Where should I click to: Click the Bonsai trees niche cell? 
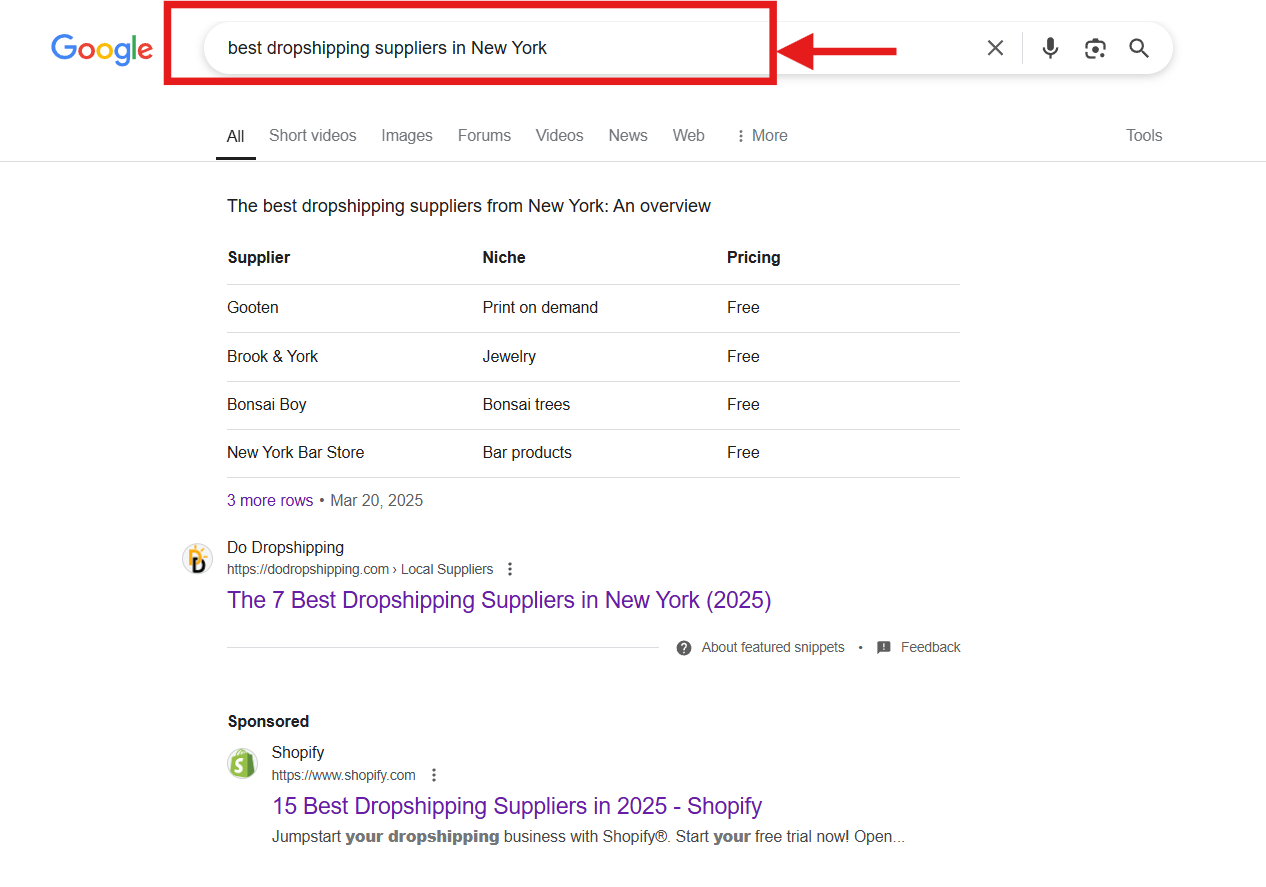click(526, 404)
